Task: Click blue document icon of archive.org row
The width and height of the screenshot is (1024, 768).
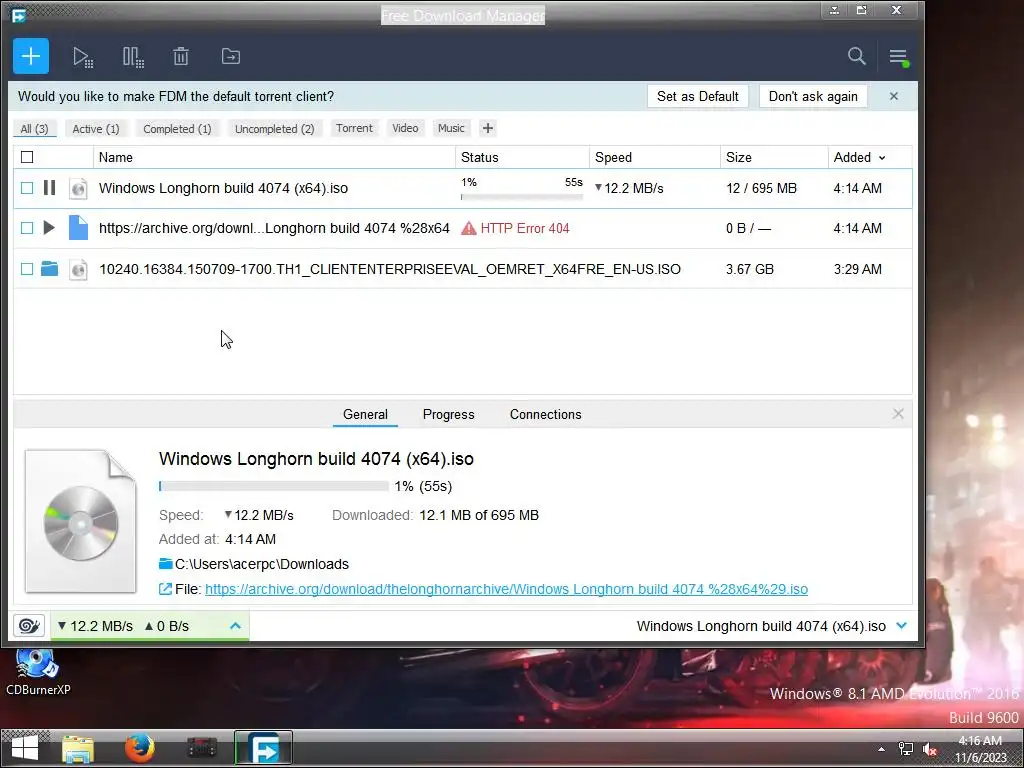Action: [78, 228]
